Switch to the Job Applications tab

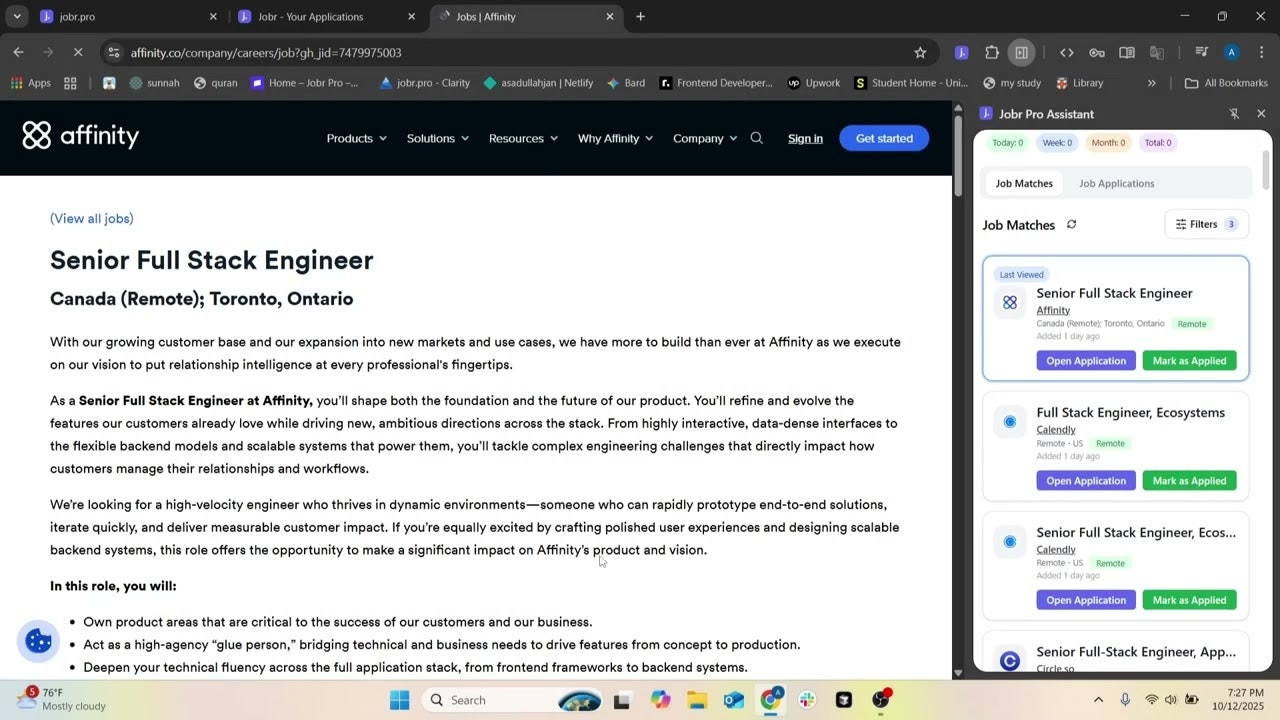pyautogui.click(x=1116, y=183)
